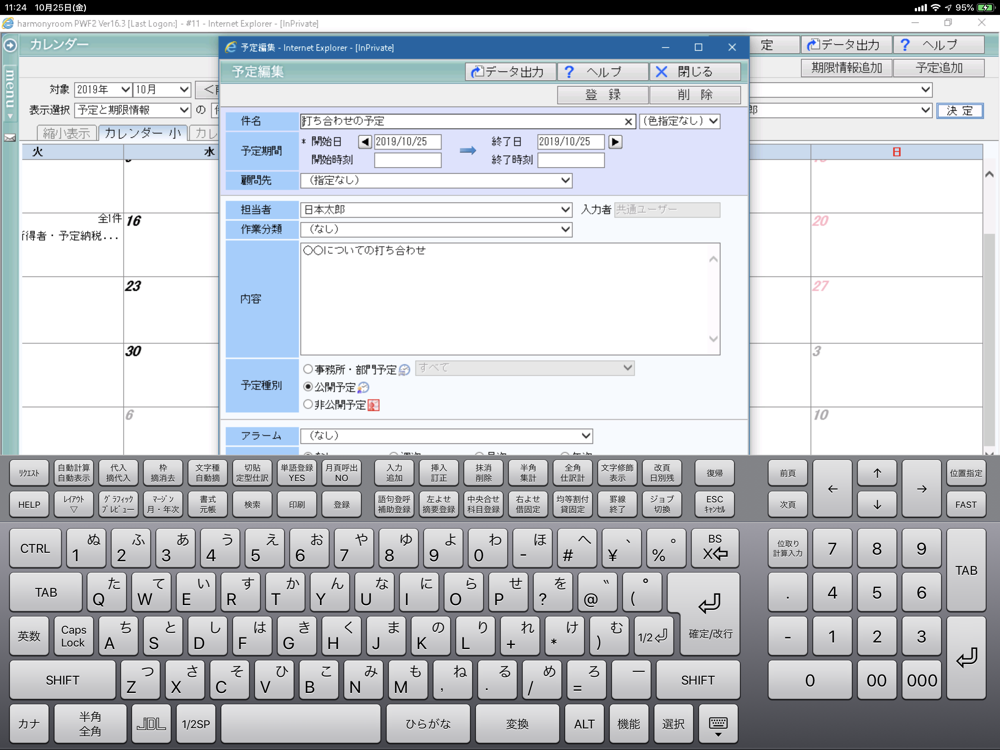Tap the down arrow key on keyboard
The width and height of the screenshot is (1000, 750).
pyautogui.click(x=877, y=504)
